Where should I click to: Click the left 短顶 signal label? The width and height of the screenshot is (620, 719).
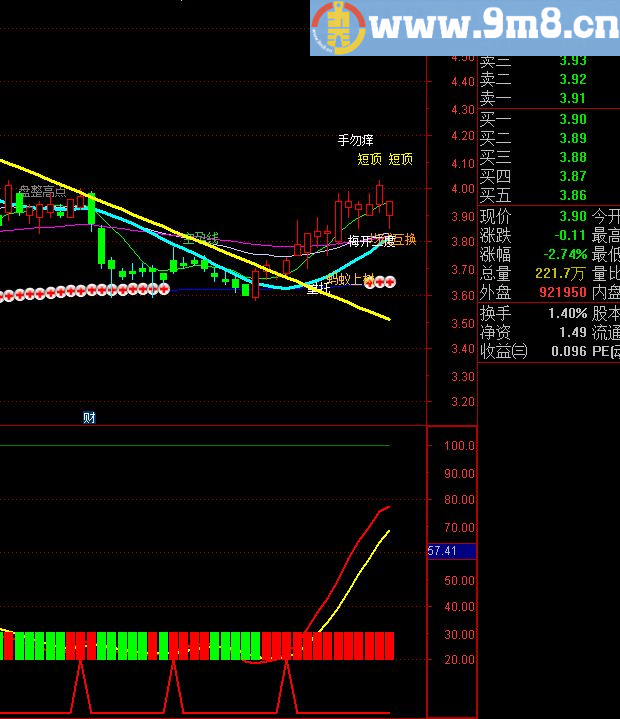pos(370,159)
